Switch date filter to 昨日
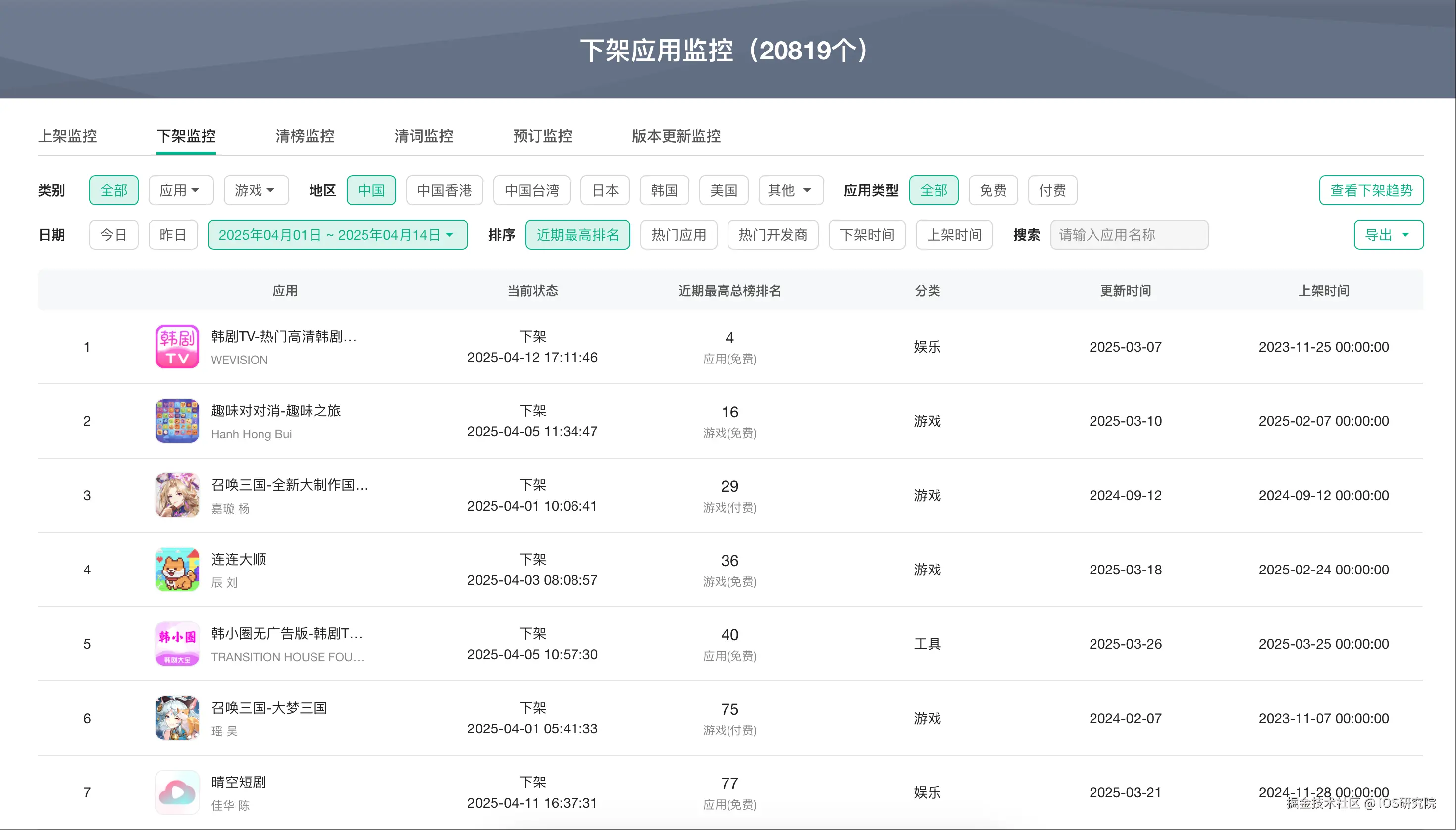 tap(172, 234)
